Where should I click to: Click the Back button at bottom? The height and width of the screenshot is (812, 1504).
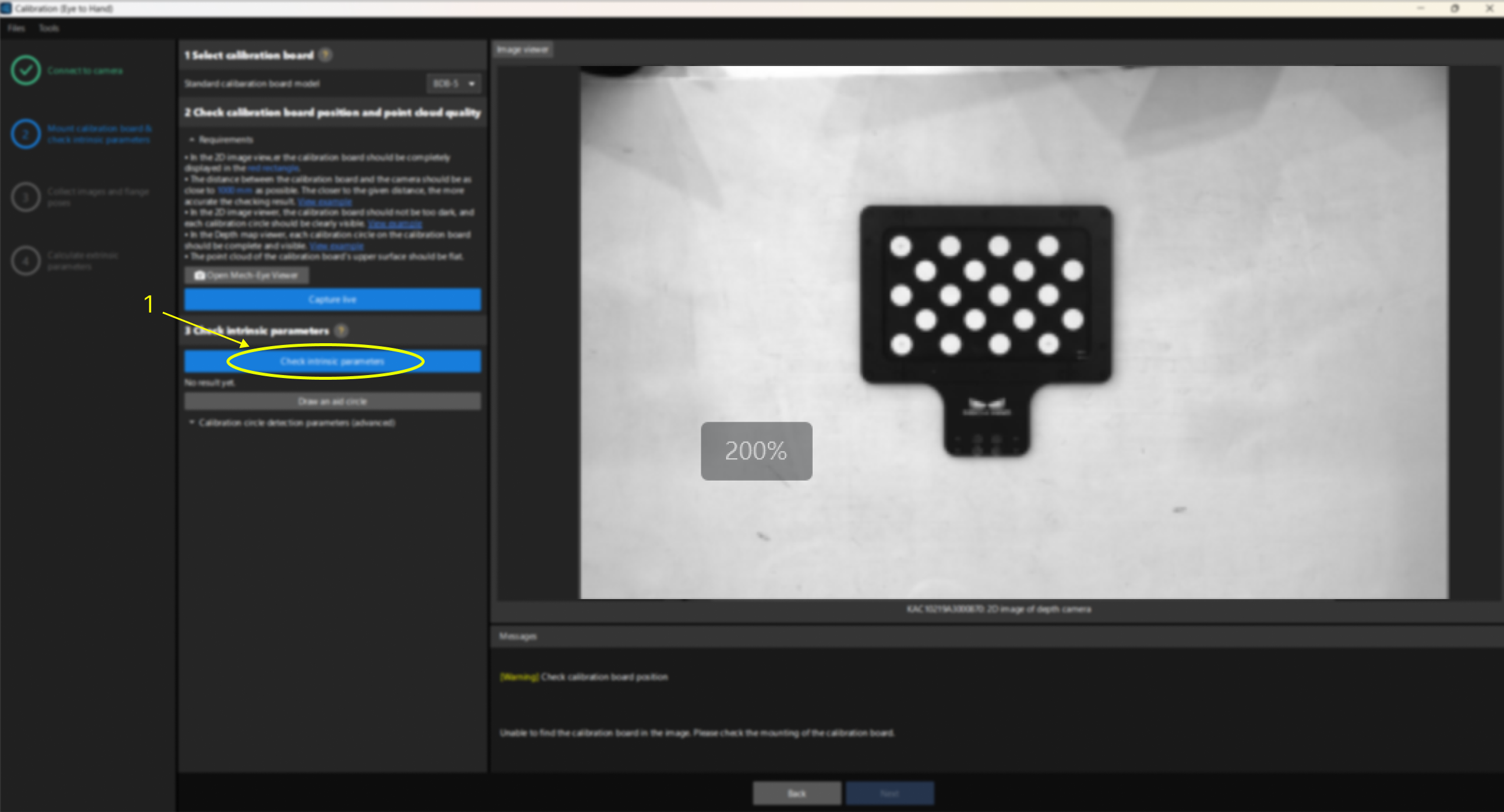(x=796, y=794)
